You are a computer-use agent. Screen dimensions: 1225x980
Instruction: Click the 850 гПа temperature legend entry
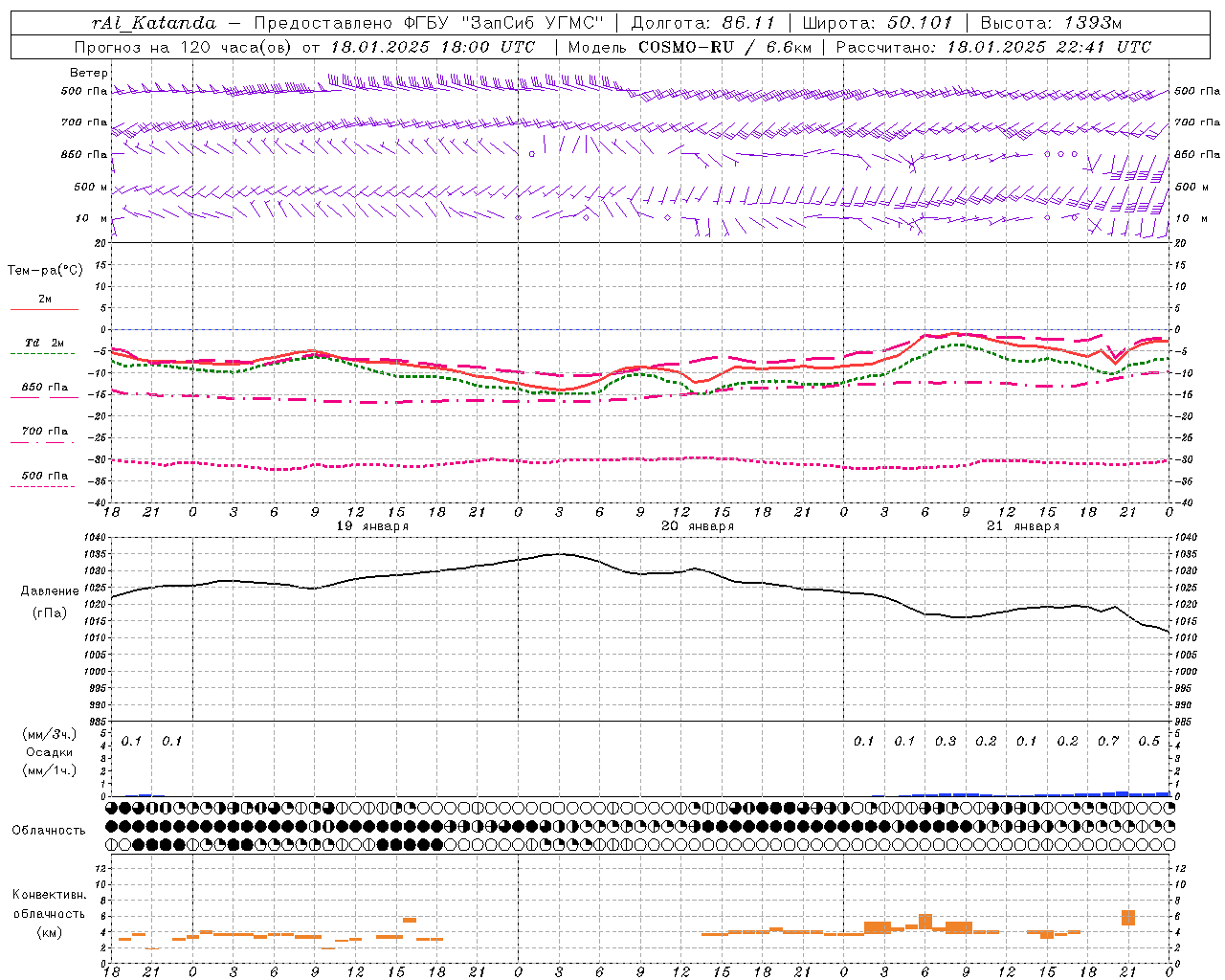pyautogui.click(x=45, y=388)
